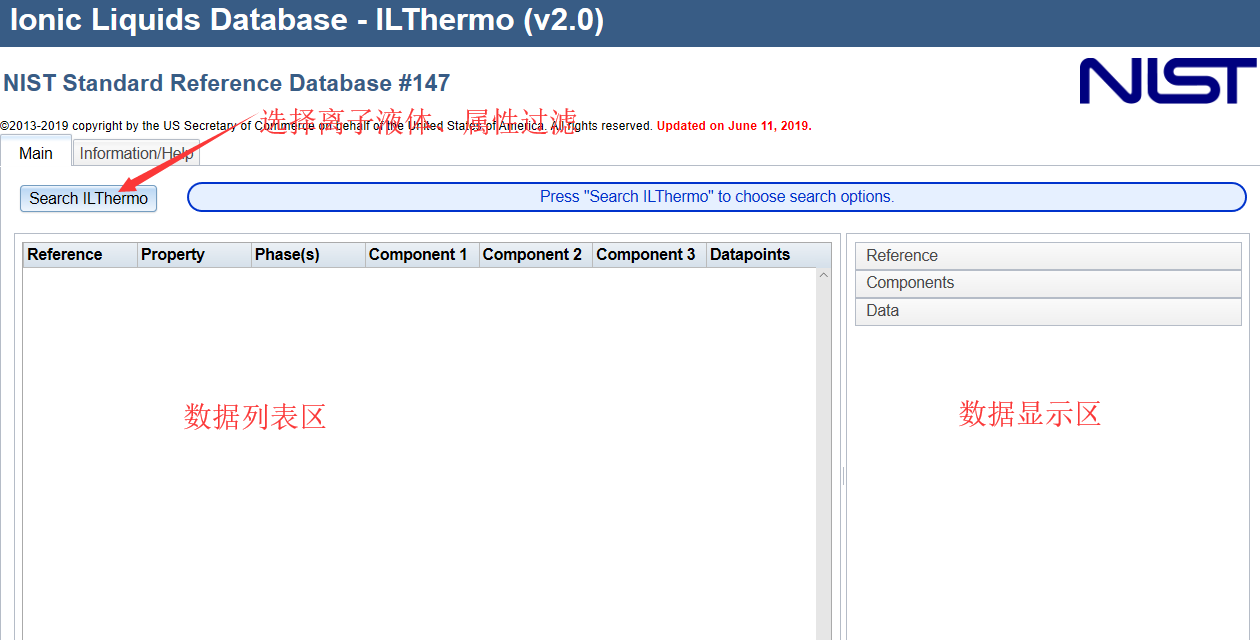Image resolution: width=1260 pixels, height=640 pixels.
Task: Open the Information/Help tab
Action: pos(136,153)
